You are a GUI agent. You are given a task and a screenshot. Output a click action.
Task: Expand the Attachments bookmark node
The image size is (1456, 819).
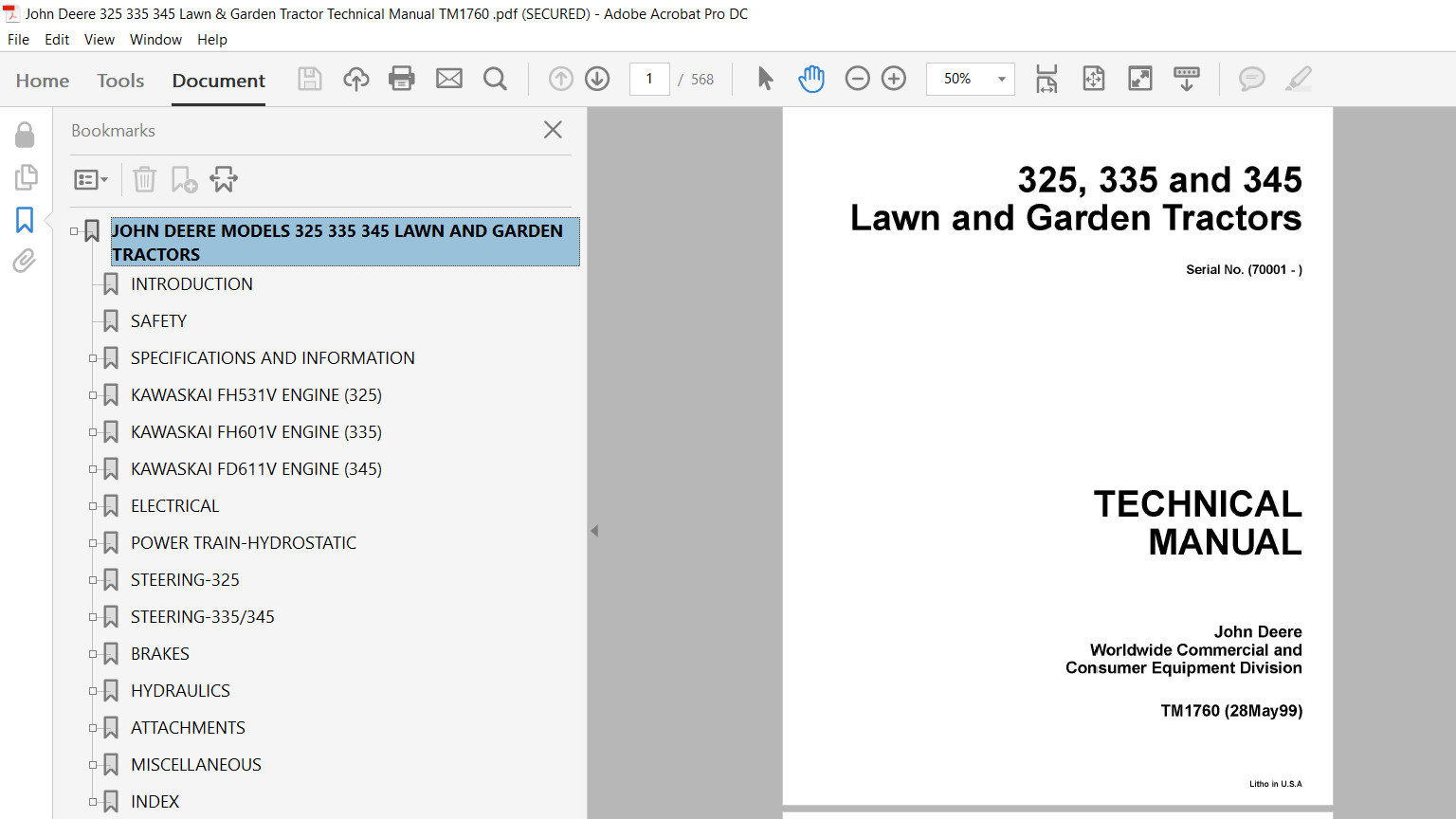[x=93, y=728]
